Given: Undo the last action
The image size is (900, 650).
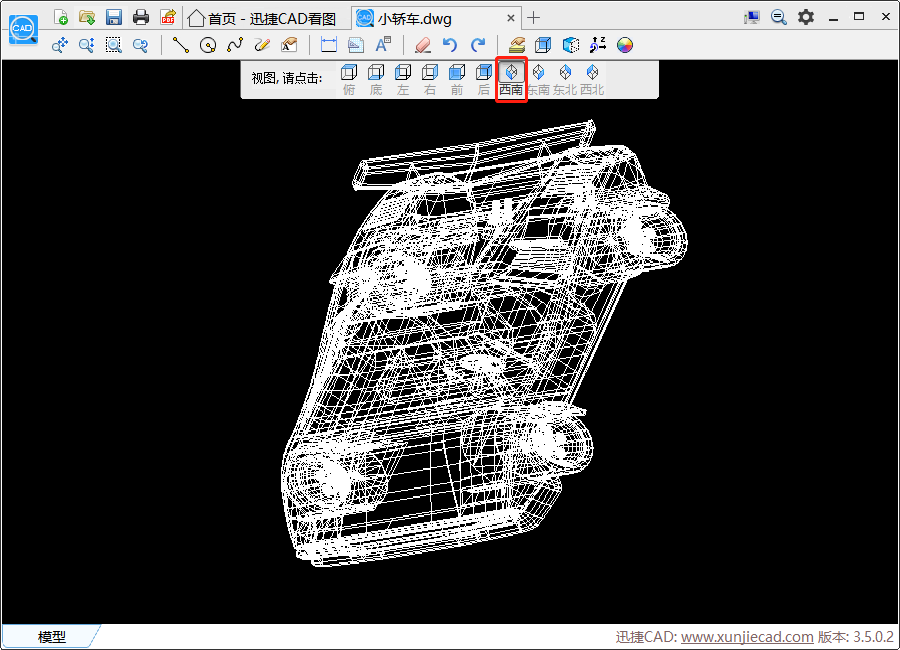Looking at the screenshot, I should [450, 45].
